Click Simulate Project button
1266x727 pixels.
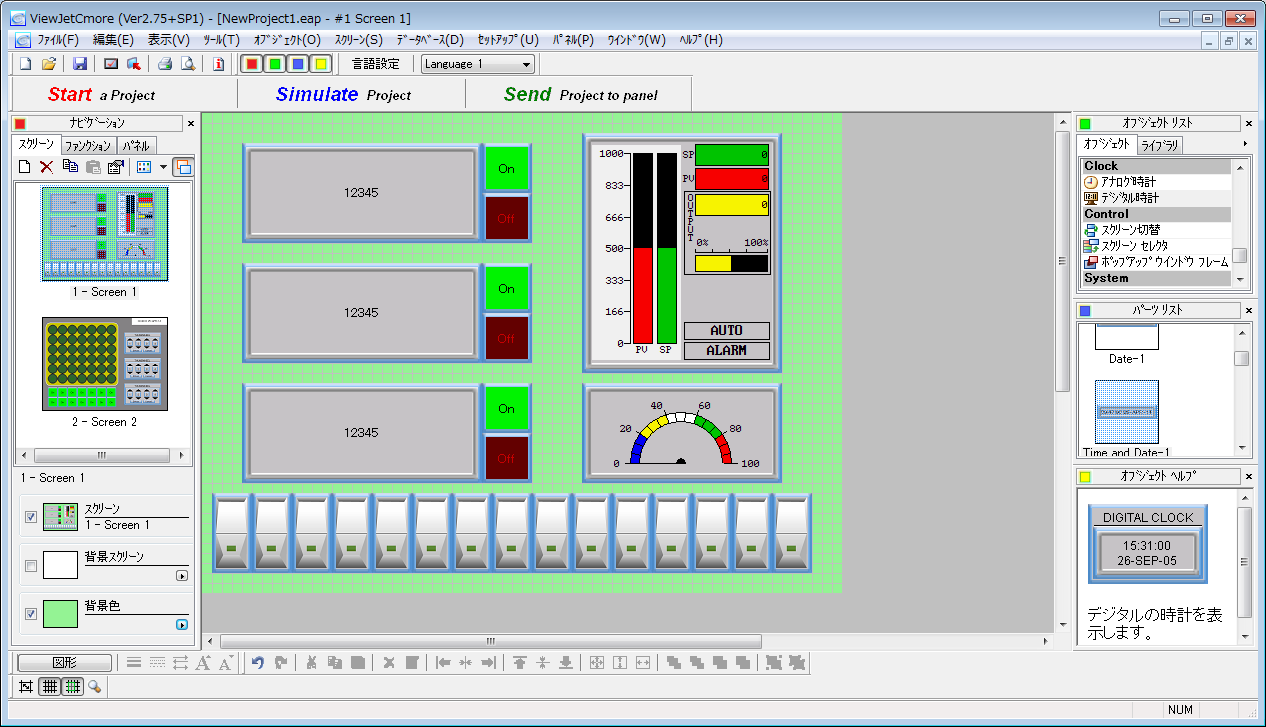pos(343,95)
